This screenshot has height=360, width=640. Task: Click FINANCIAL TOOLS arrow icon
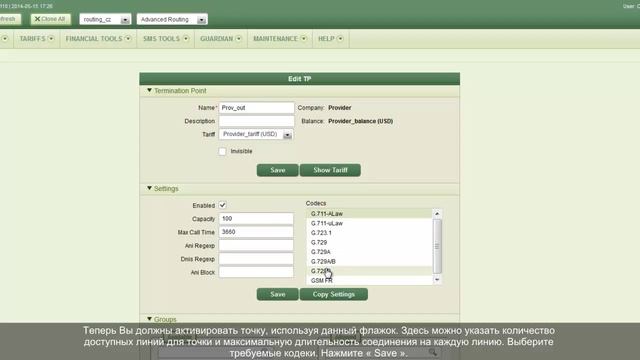pos(128,39)
